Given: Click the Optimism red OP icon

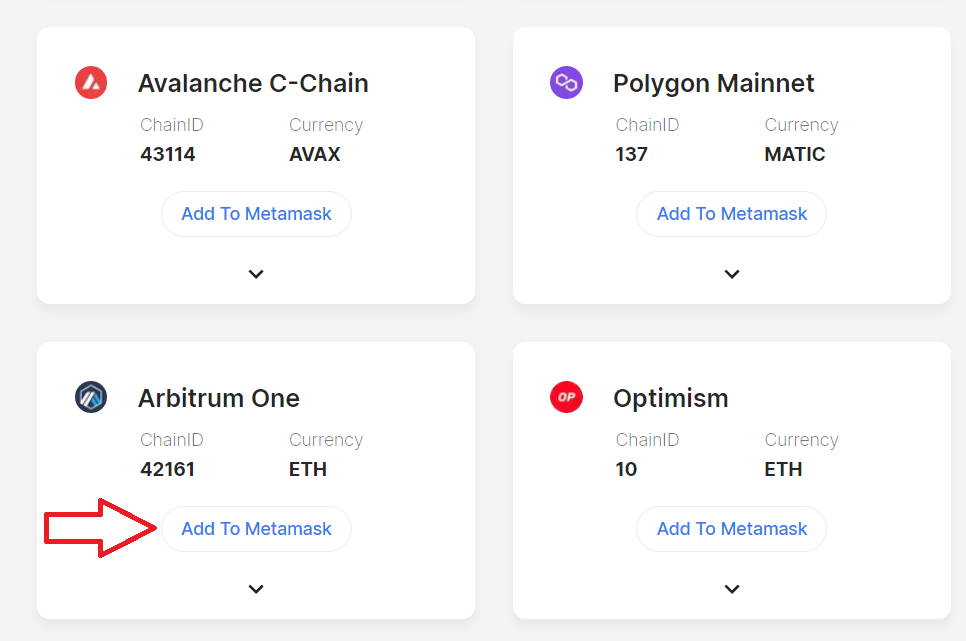Looking at the screenshot, I should [566, 397].
